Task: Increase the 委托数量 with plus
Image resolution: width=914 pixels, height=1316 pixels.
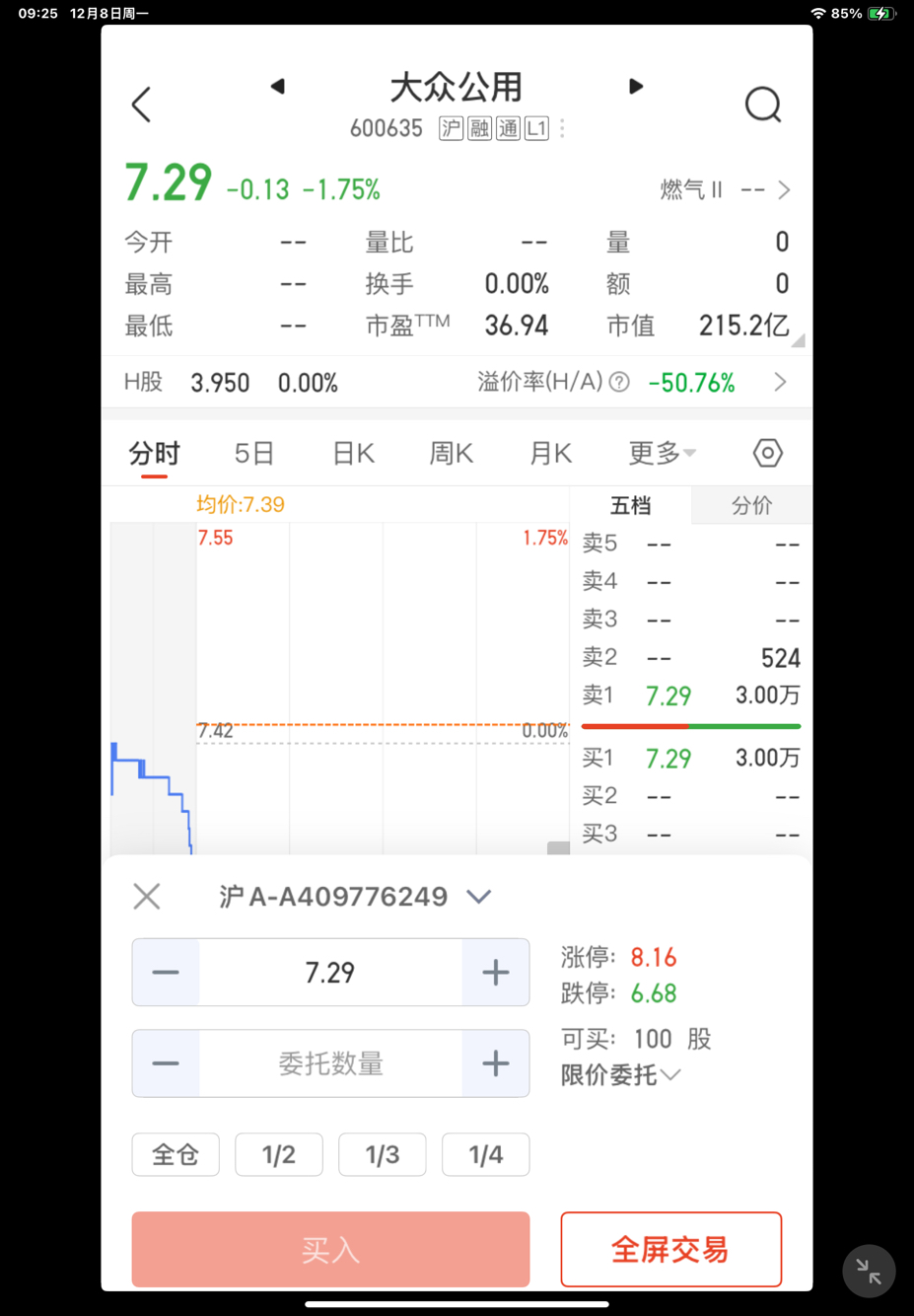Action: 496,1063
